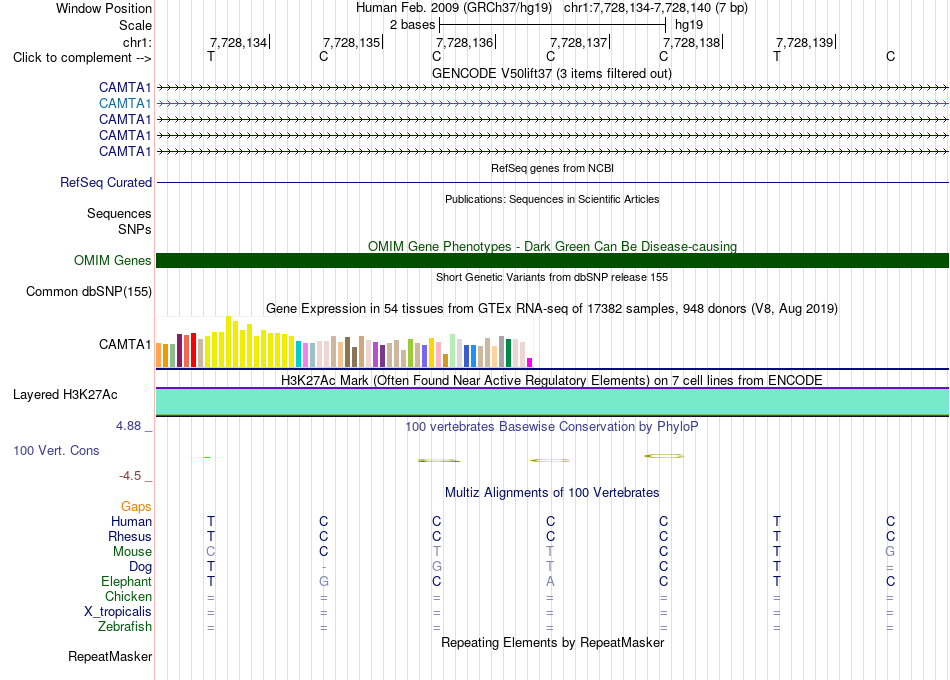Image resolution: width=950 pixels, height=680 pixels.
Task: Click the RefSeq Curated gene line
Action: (553, 182)
